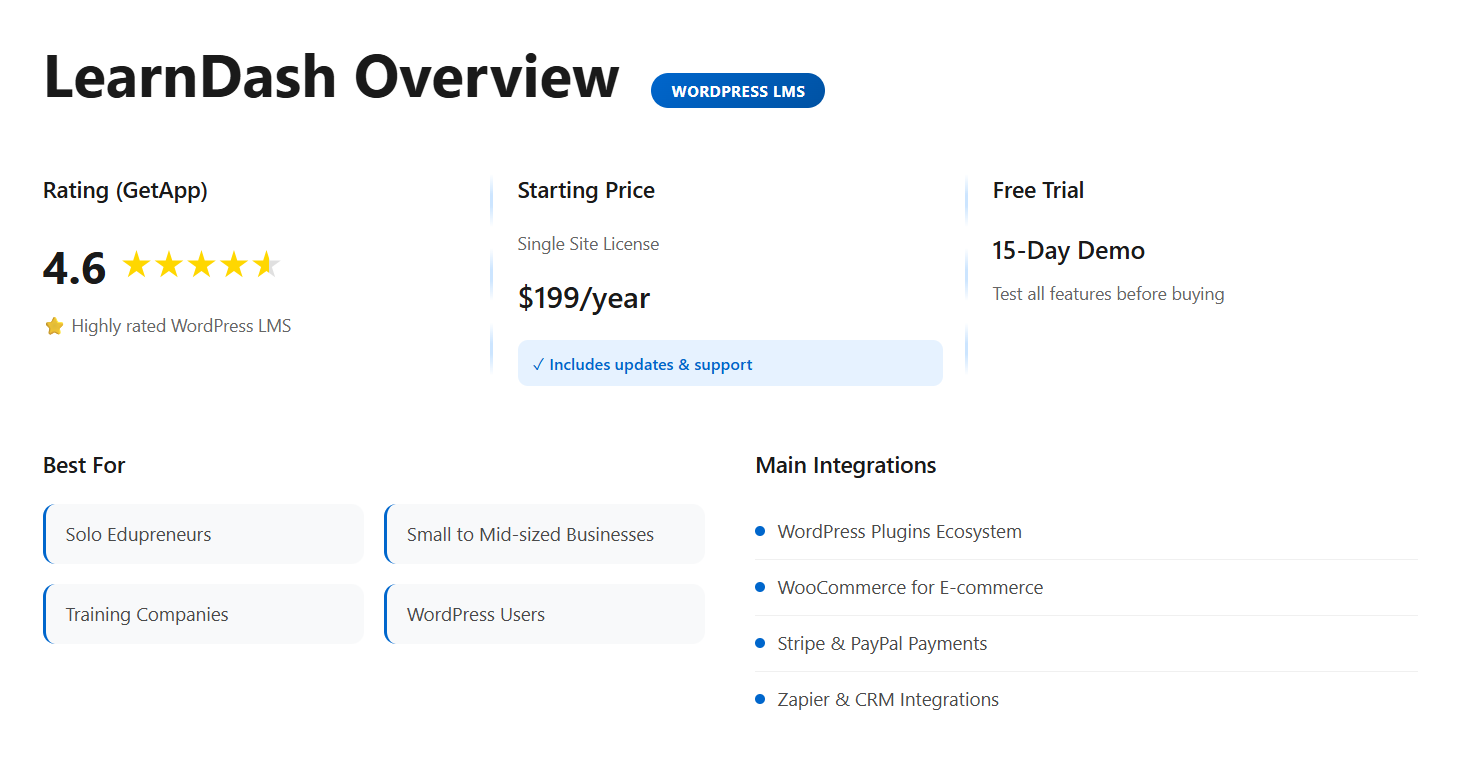Screen dimensions: 1457x762
Task: Click WordPress Plugins Ecosystem list item
Action: [1087, 532]
